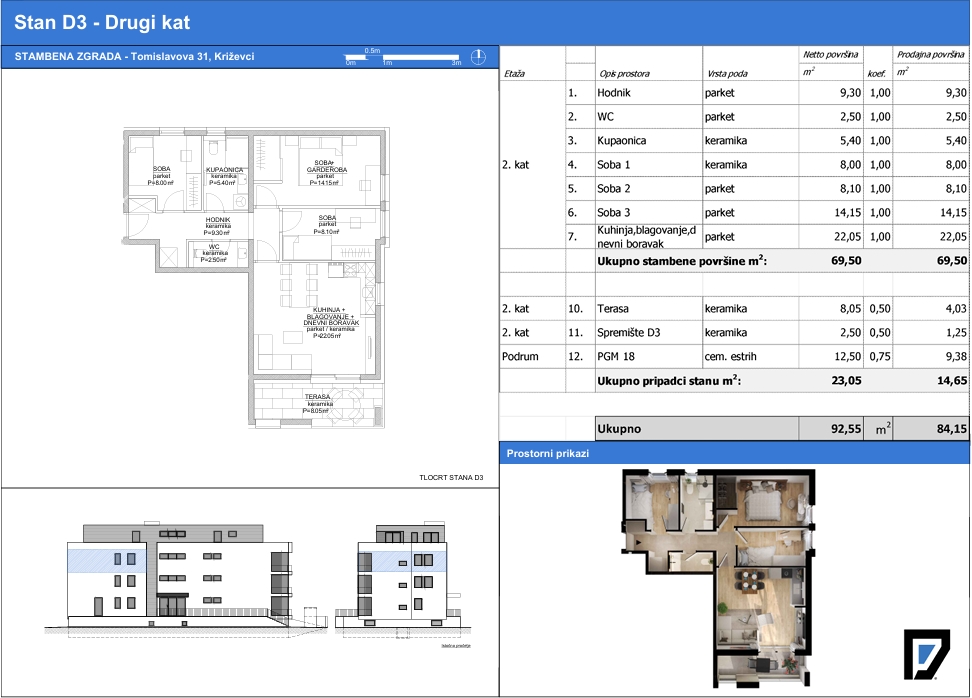Select 'STAMBENA ZGRADA - Tomislavova 31, Križevci' heading
The height and width of the screenshot is (698, 972).
[135, 56]
